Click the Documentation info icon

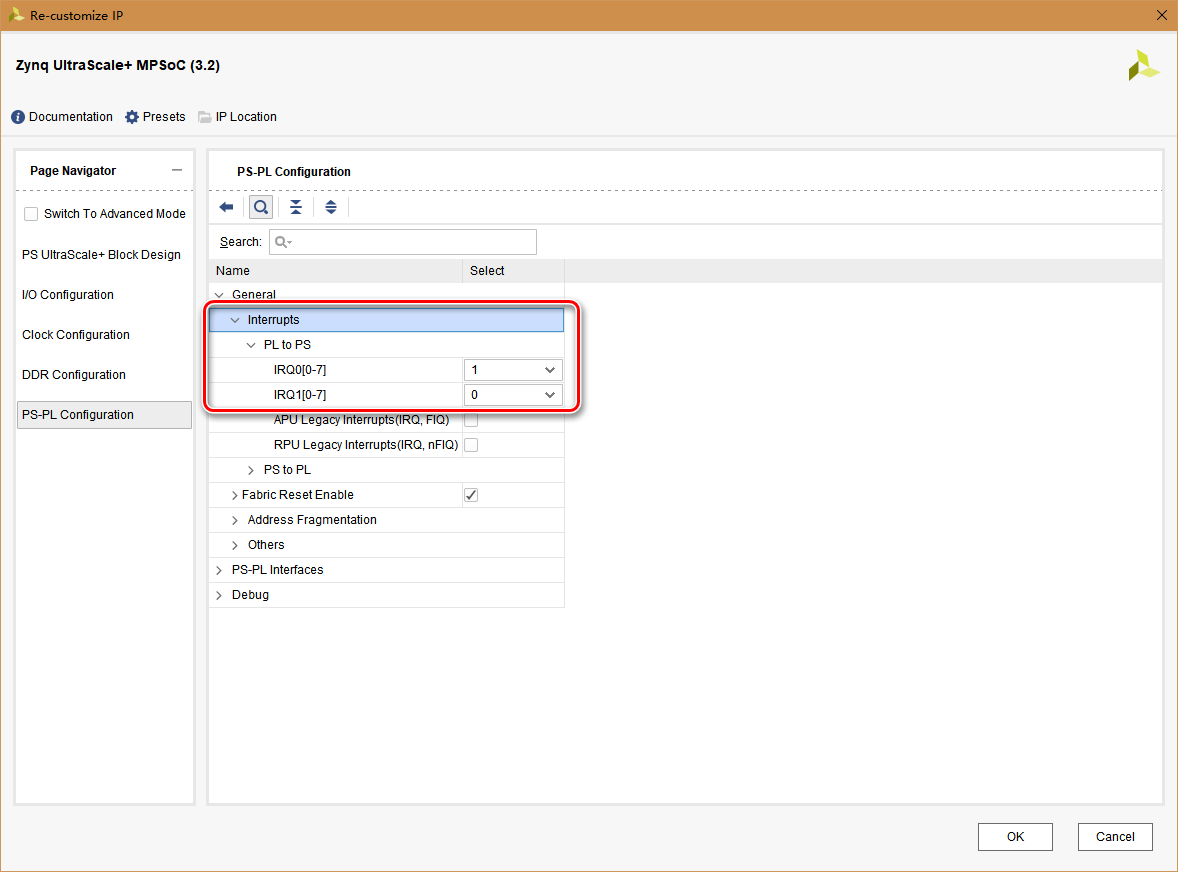point(18,117)
